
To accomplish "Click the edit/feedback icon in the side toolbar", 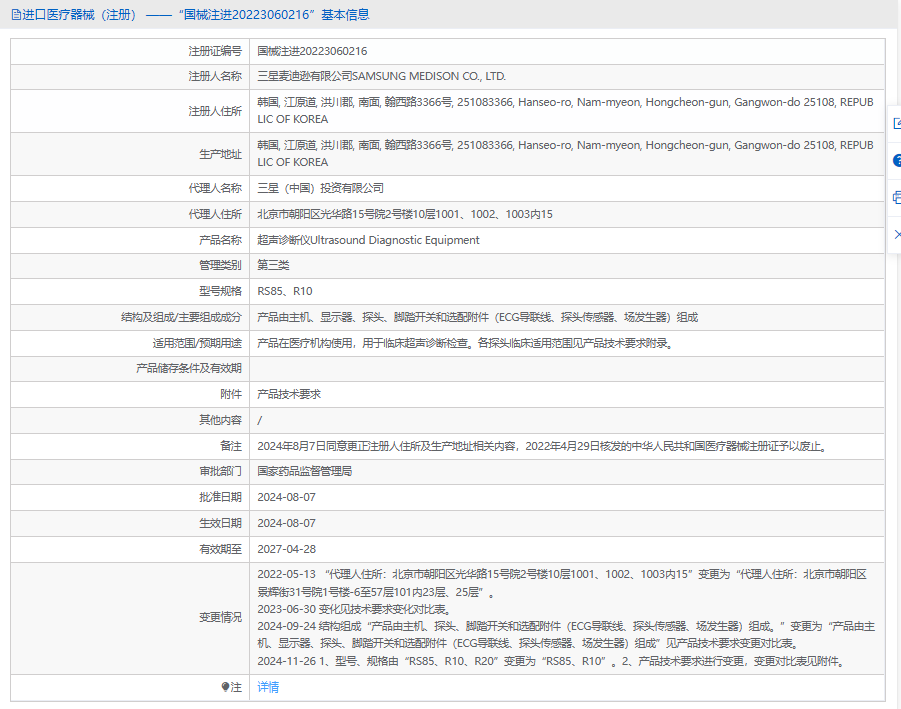I will pyautogui.click(x=897, y=124).
